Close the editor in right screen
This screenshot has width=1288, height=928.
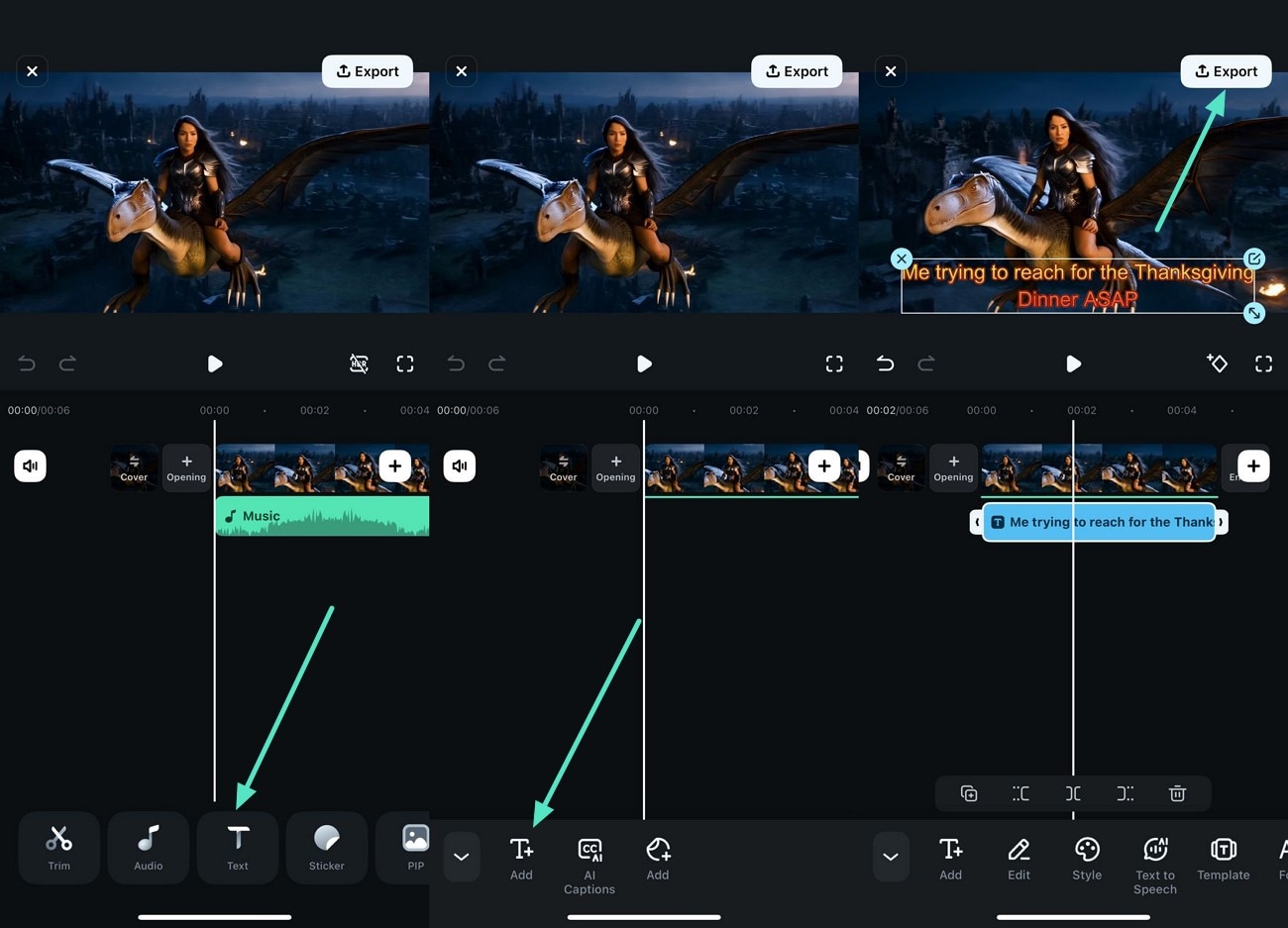click(x=891, y=71)
